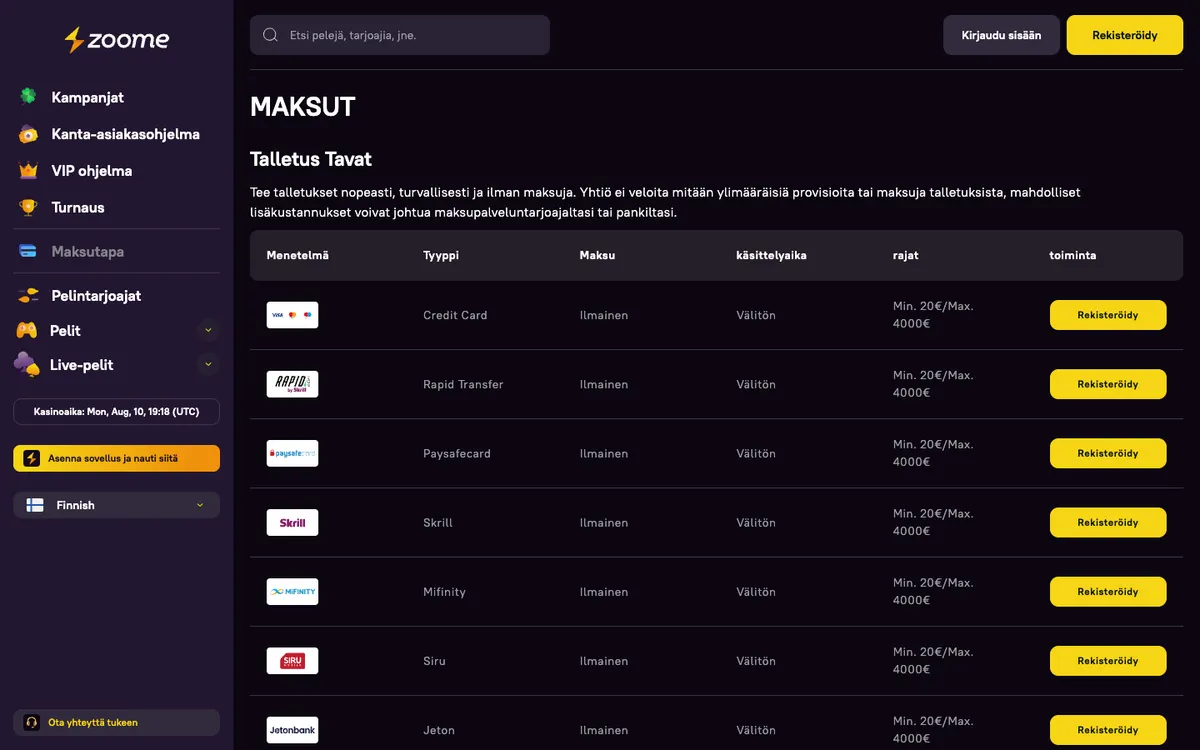
Task: Click the toiminta column header
Action: click(x=1073, y=255)
